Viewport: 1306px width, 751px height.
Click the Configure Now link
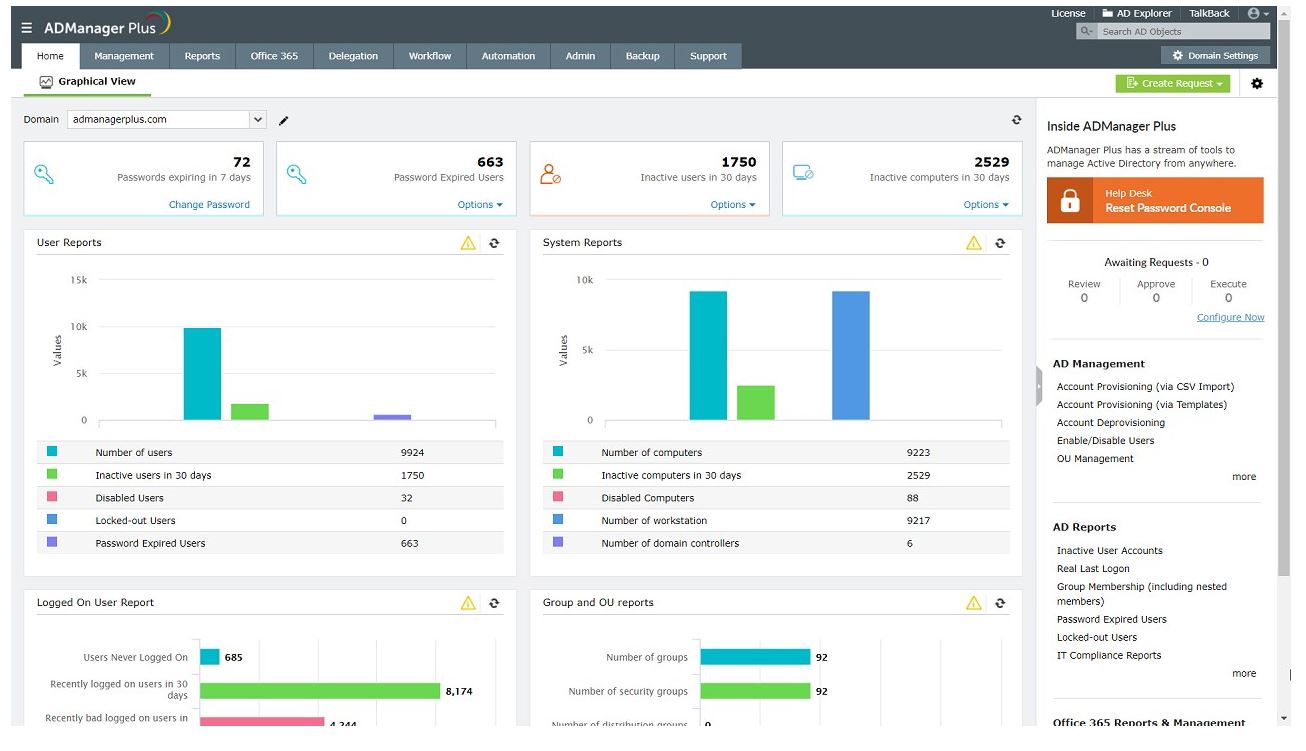[1230, 318]
